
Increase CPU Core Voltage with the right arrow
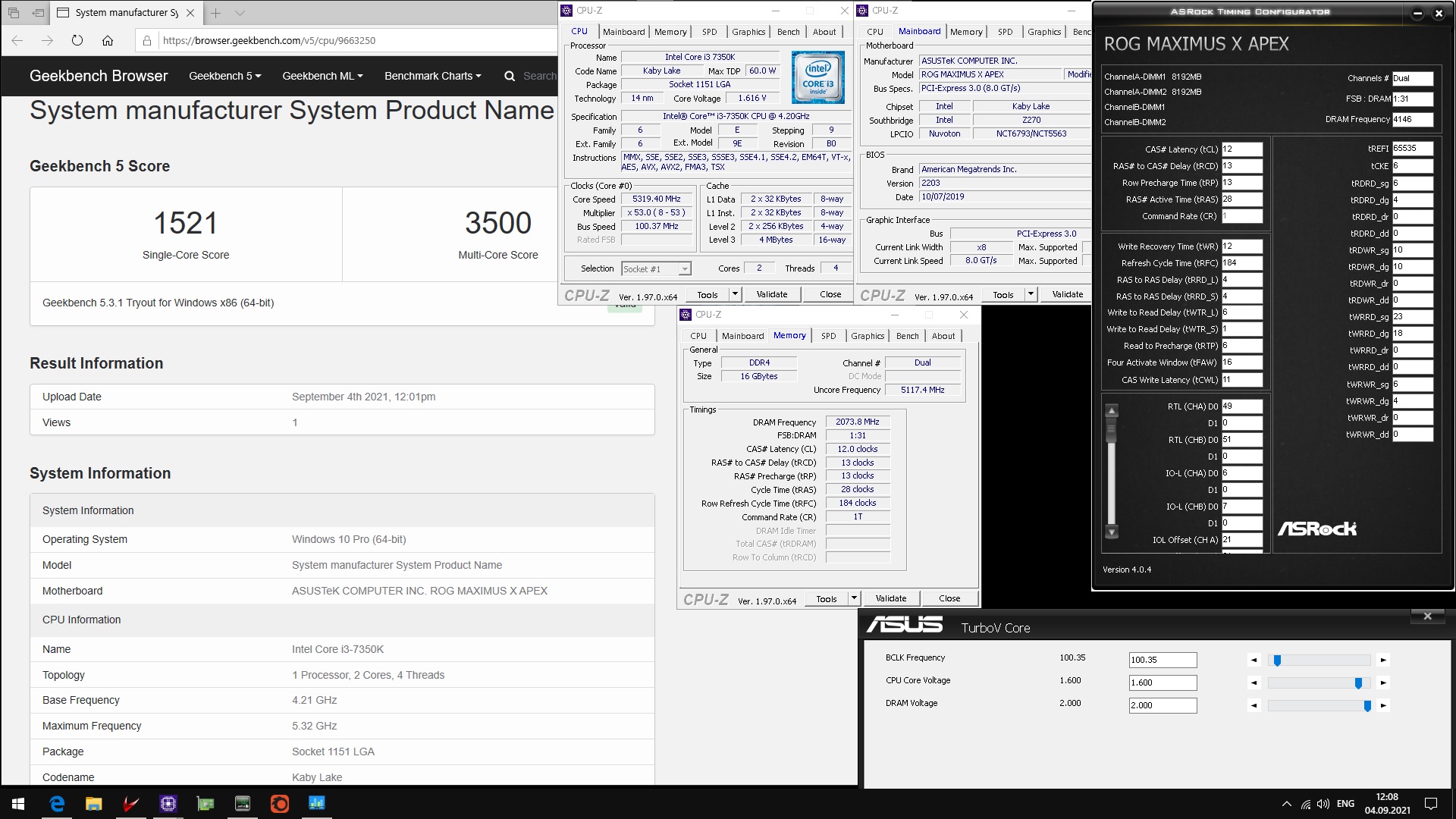[x=1383, y=682]
